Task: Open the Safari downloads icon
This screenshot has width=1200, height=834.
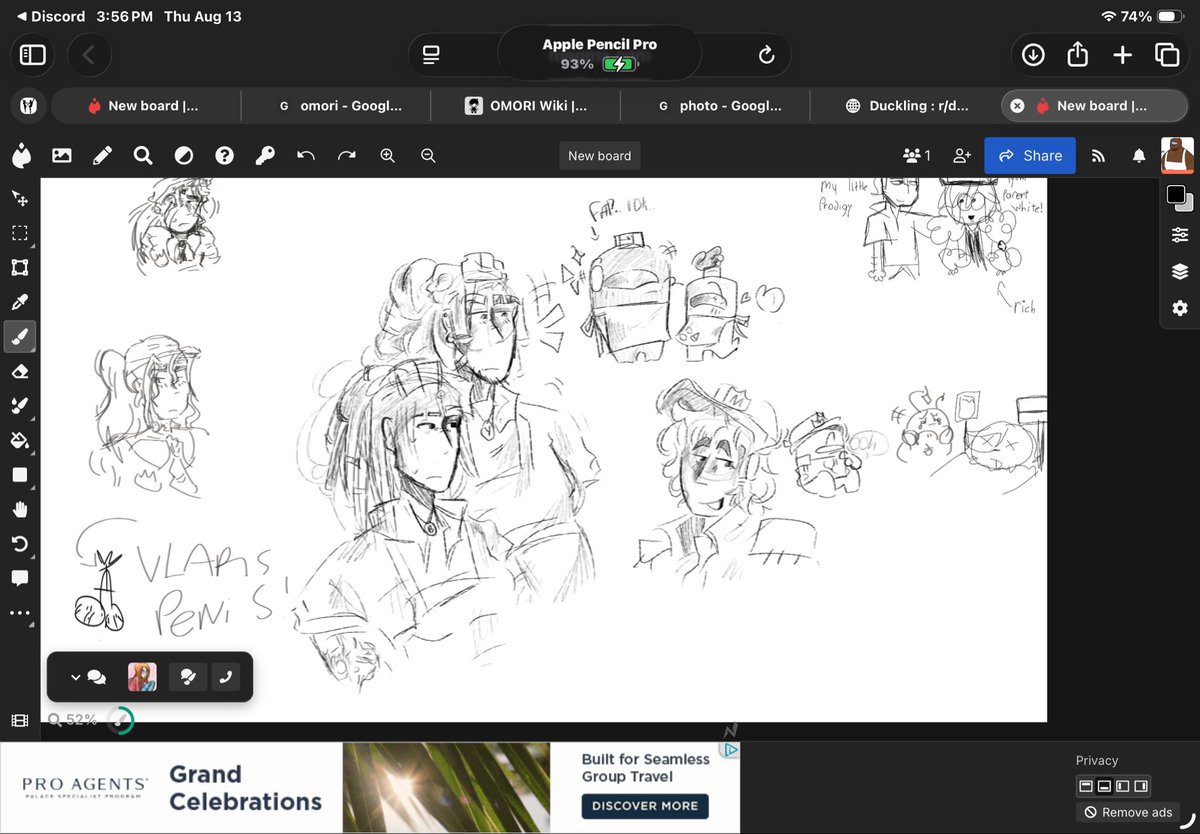Action: click(x=1033, y=55)
